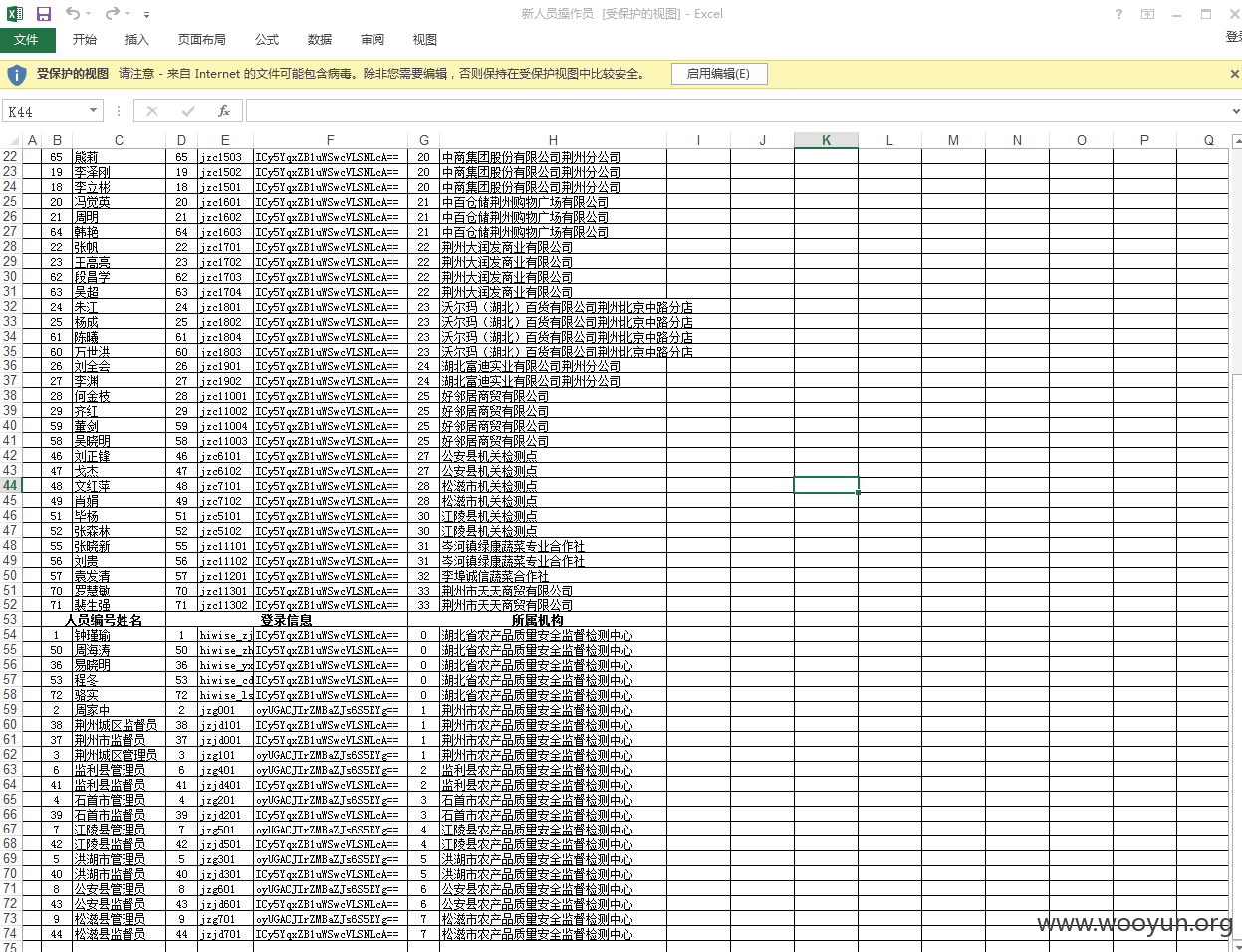Switch to the 审阅 Review tab

(x=373, y=40)
